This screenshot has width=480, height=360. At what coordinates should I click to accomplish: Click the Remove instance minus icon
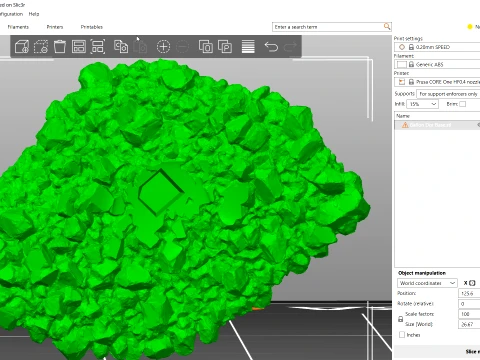[x=182, y=47]
